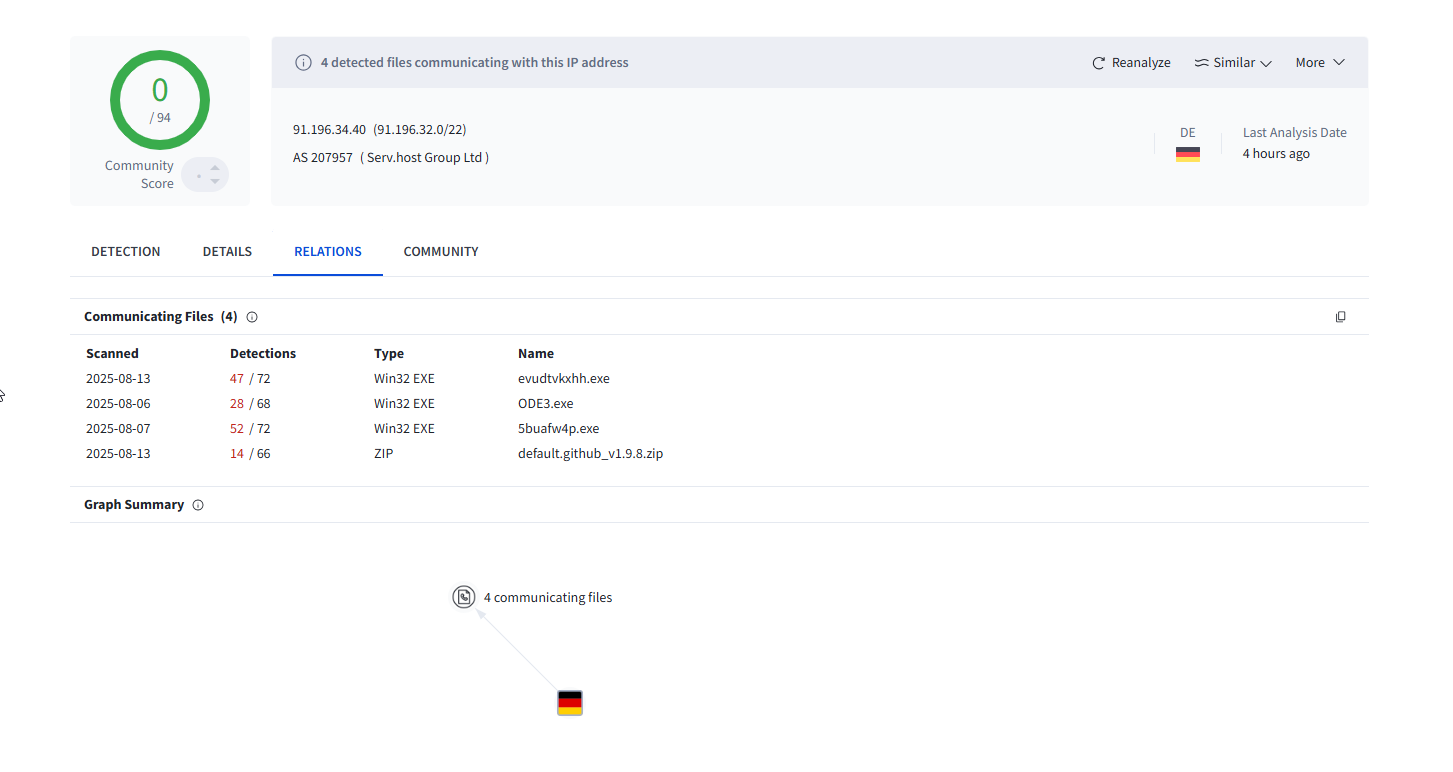The height and width of the screenshot is (772, 1453).
Task: Click the info icon next to Graph Summary
Action: [x=198, y=505]
